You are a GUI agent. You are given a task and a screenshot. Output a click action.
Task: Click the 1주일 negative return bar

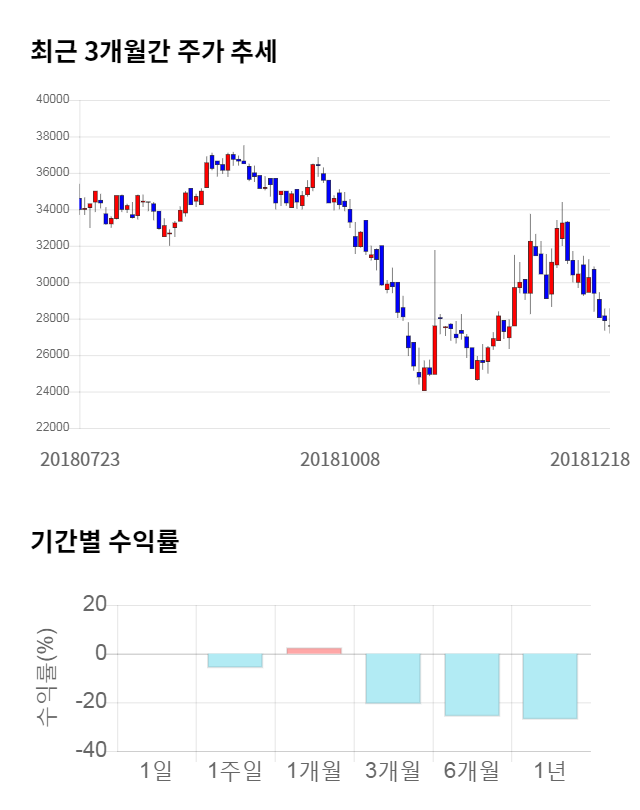coord(235,660)
